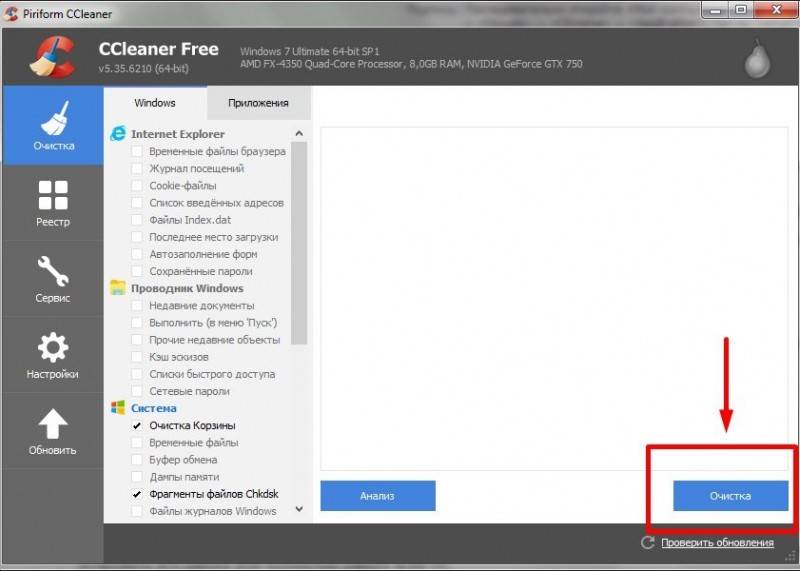Click the blue Анализ button
Viewport: 800px width, 571px height.
pyautogui.click(x=378, y=495)
